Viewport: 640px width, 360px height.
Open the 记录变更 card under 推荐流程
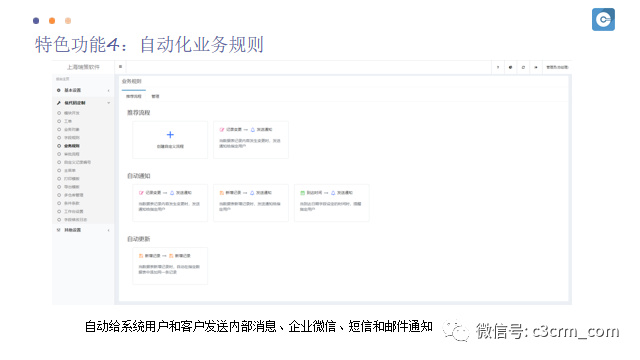pyautogui.click(x=251, y=140)
